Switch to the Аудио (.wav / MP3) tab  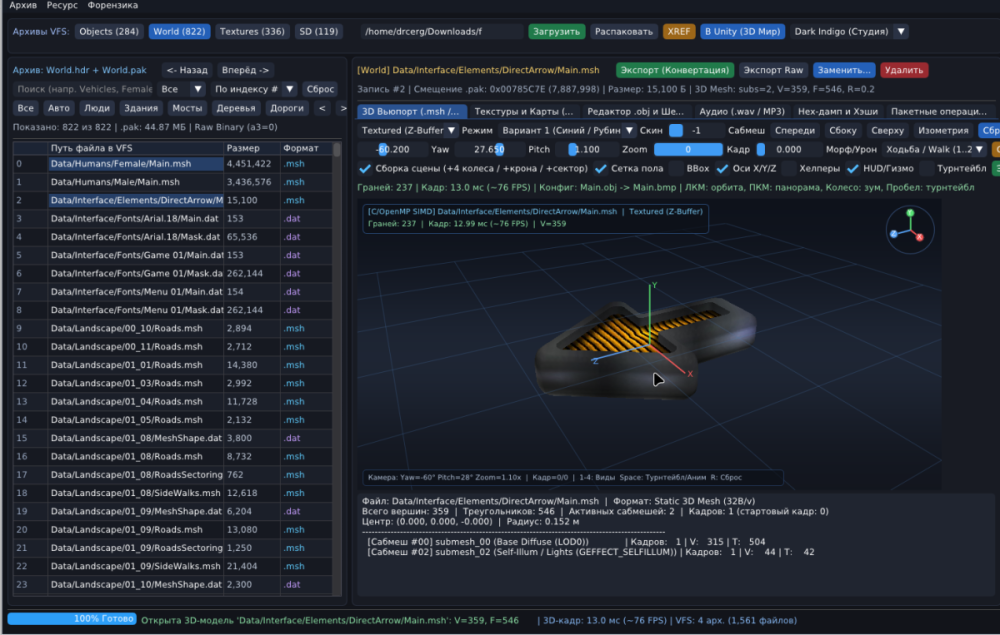tap(742, 112)
